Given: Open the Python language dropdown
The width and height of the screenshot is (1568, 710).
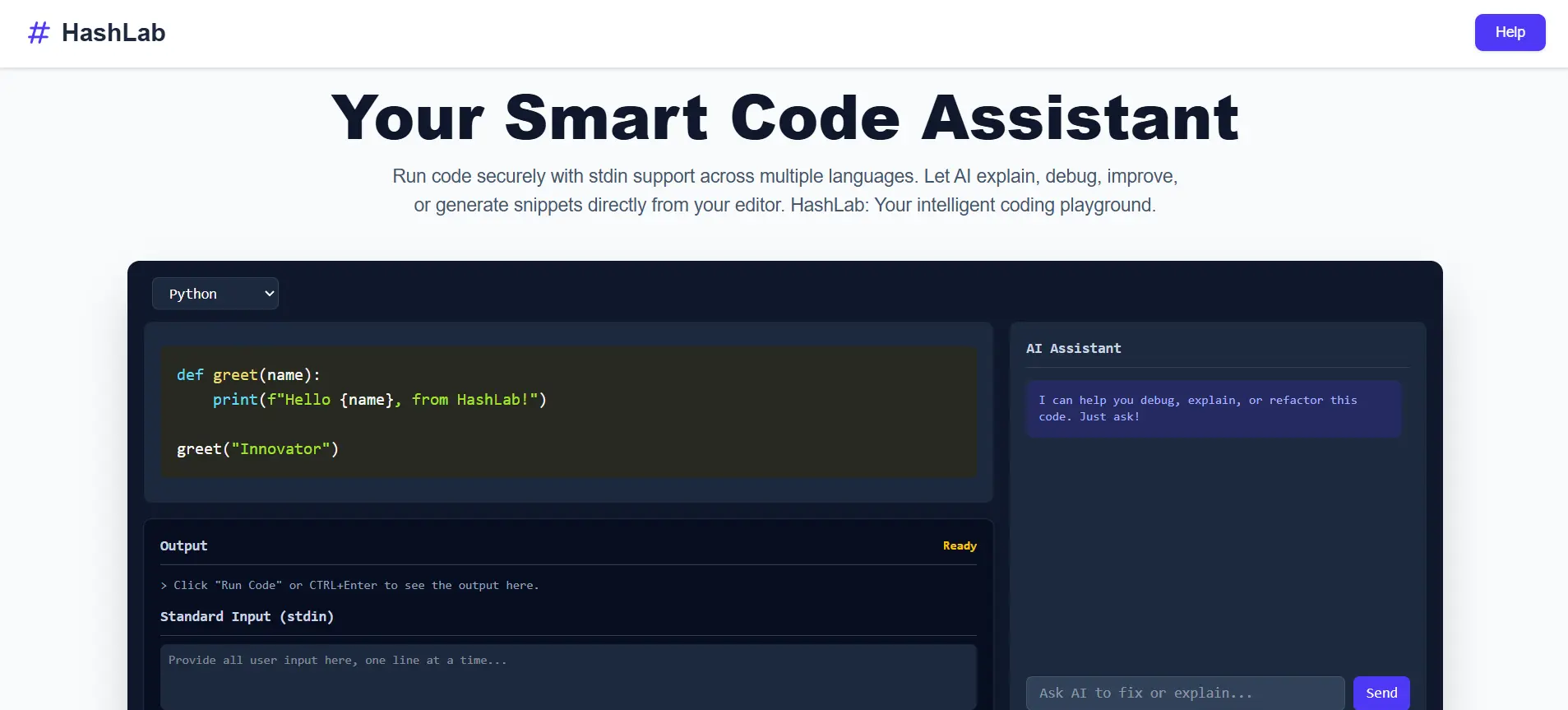Looking at the screenshot, I should [x=215, y=294].
